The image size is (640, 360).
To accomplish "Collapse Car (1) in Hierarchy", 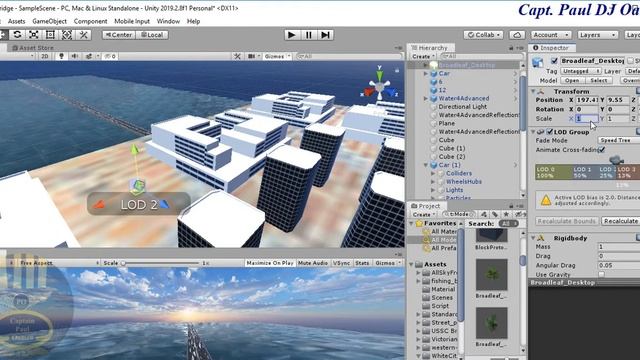I will click(x=426, y=165).
